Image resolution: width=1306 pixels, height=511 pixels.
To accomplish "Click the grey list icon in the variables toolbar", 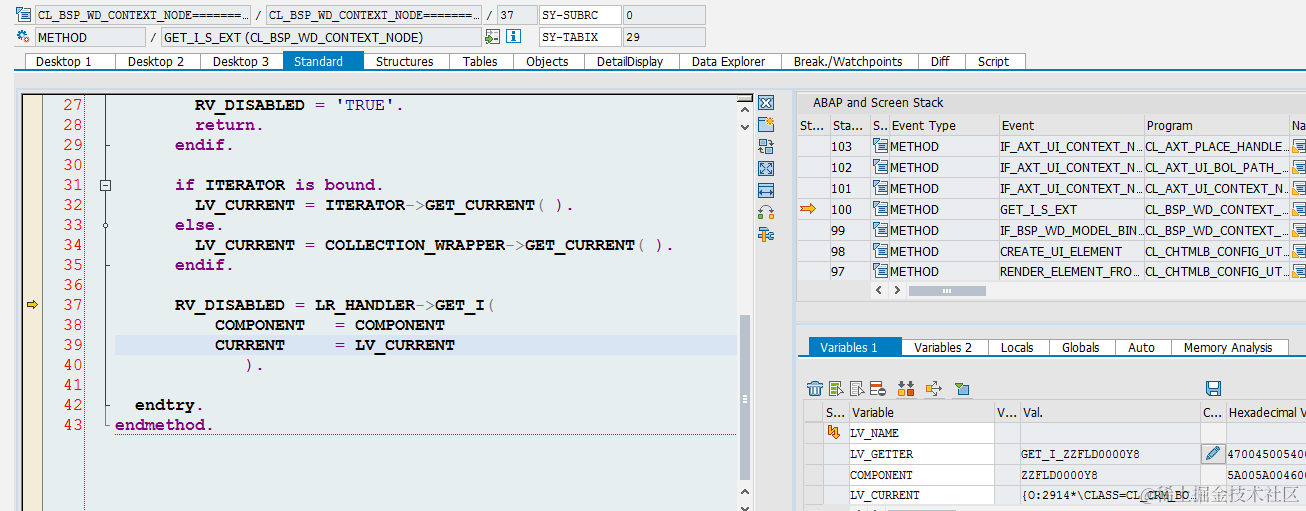I will pos(857,388).
